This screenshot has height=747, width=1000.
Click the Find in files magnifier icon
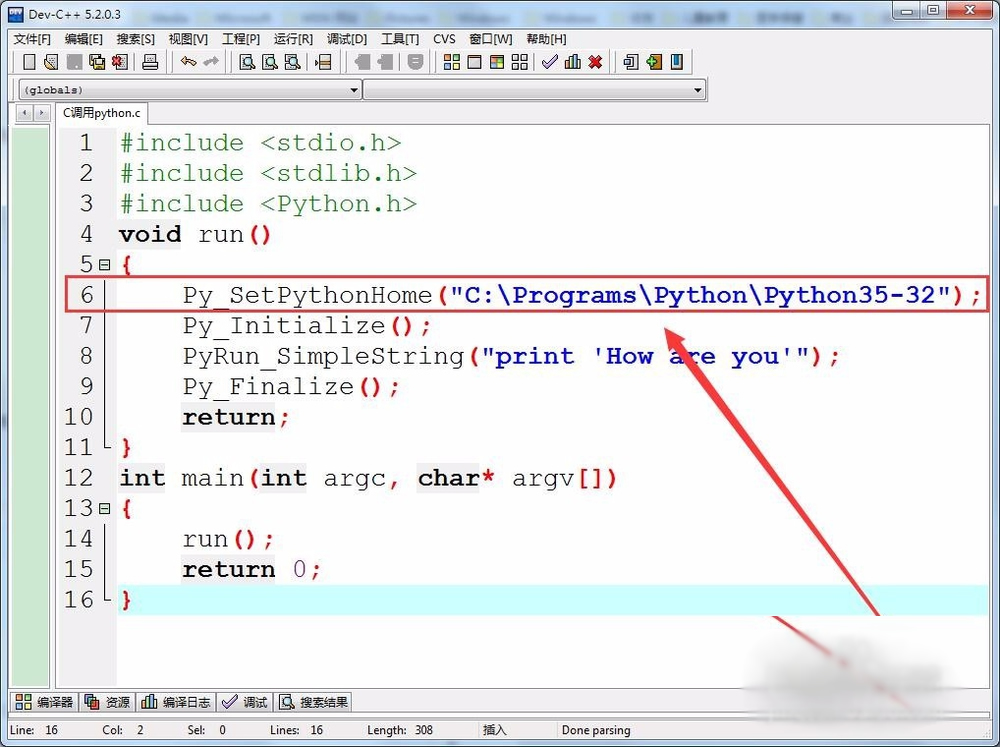pos(293,62)
